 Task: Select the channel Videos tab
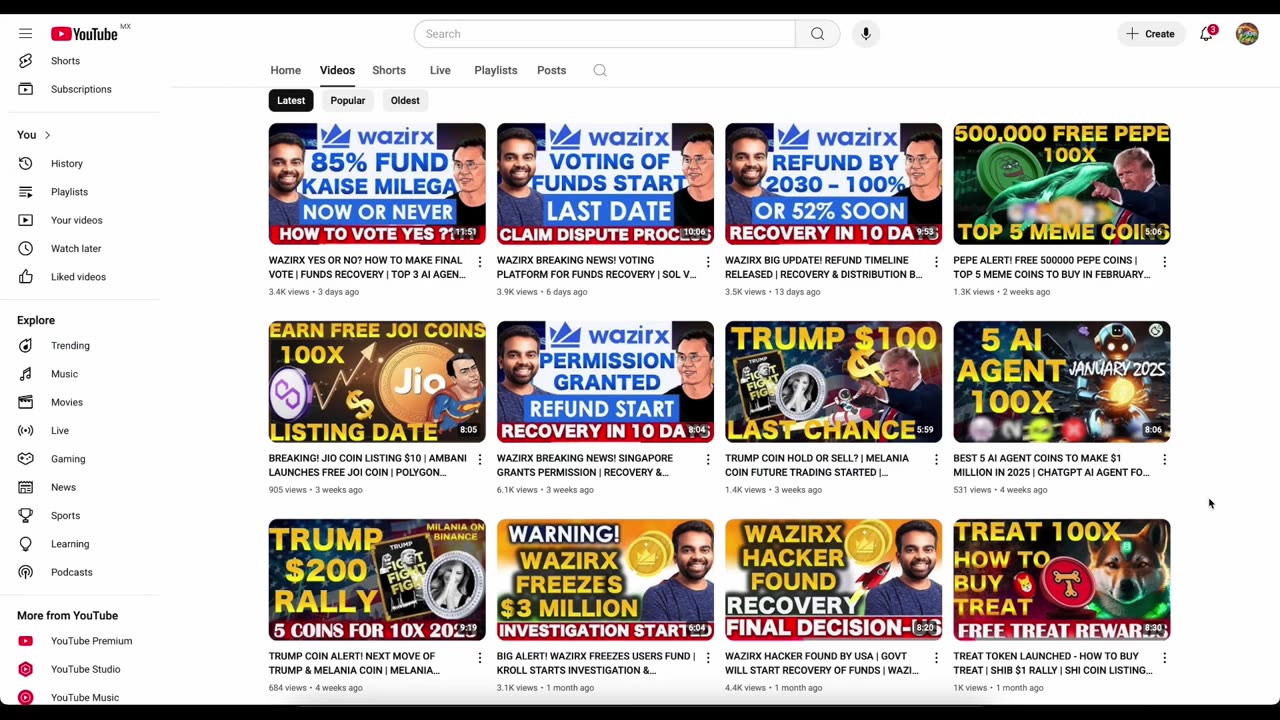coord(337,70)
